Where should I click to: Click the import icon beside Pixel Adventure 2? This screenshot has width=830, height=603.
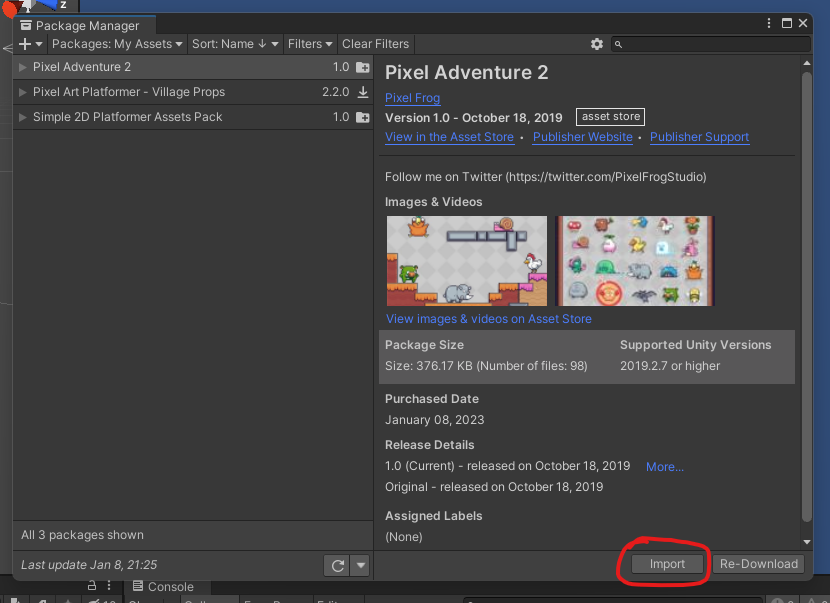coord(363,67)
